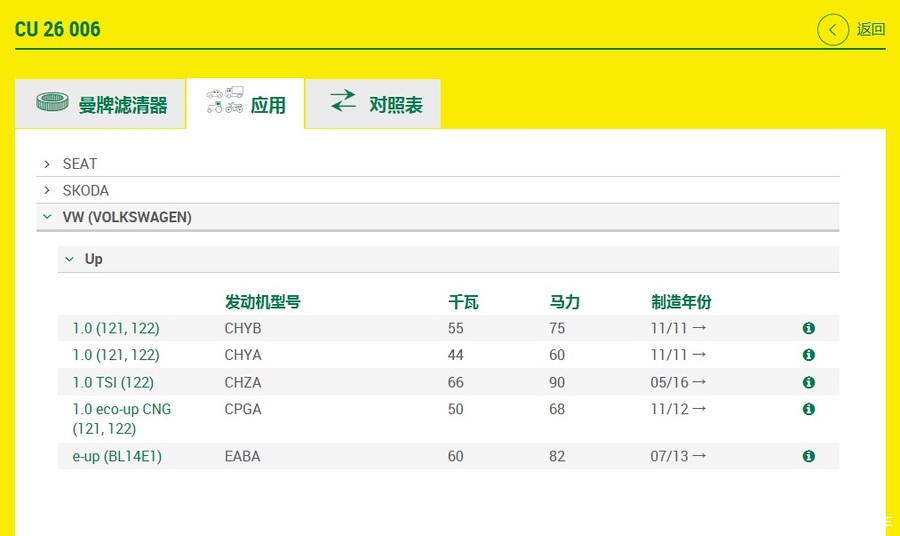Image resolution: width=900 pixels, height=536 pixels.
Task: Click the SEAT brand row label
Action: tap(80, 164)
